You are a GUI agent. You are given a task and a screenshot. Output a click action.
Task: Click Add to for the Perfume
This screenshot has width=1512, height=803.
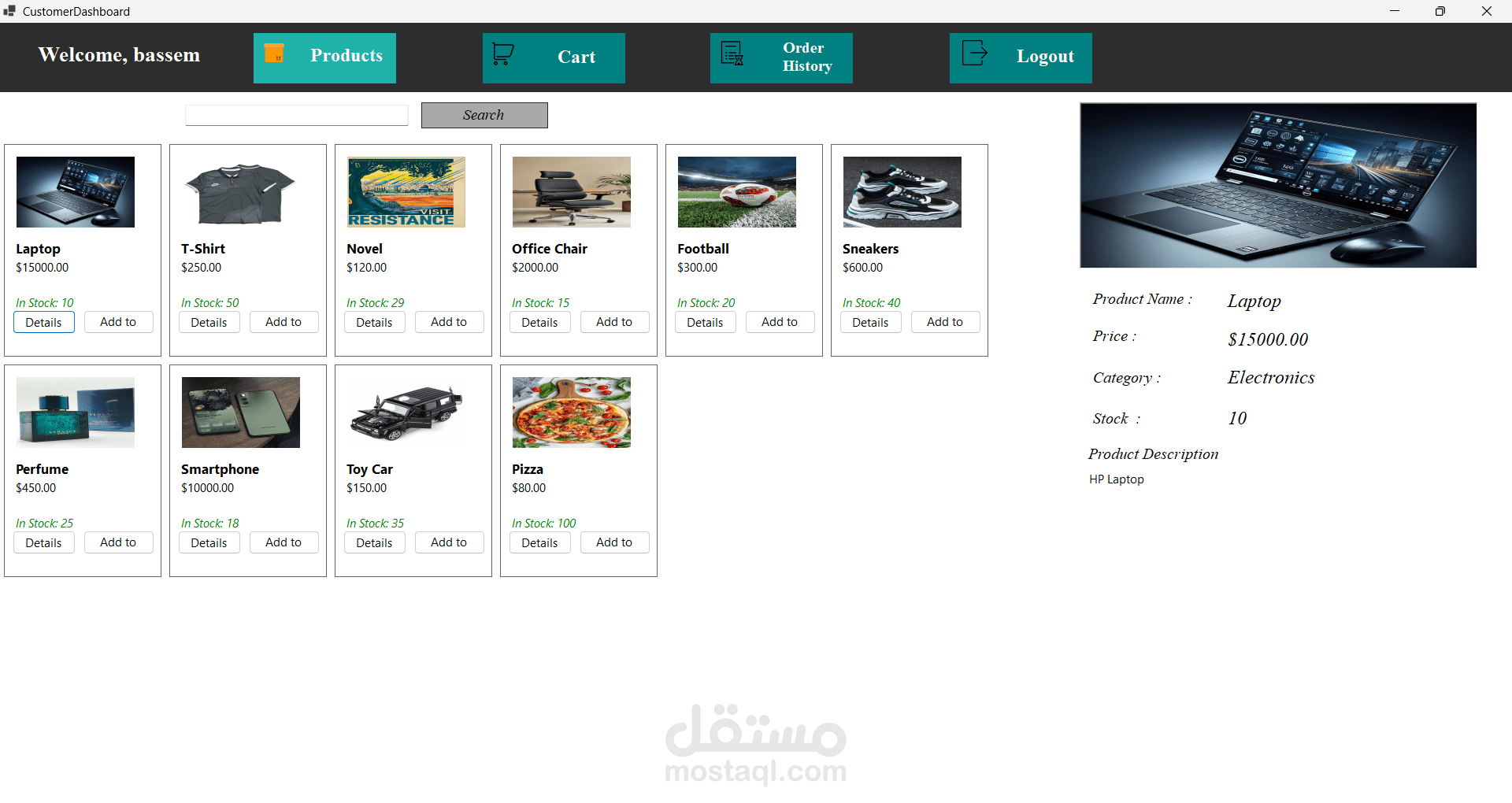(118, 542)
